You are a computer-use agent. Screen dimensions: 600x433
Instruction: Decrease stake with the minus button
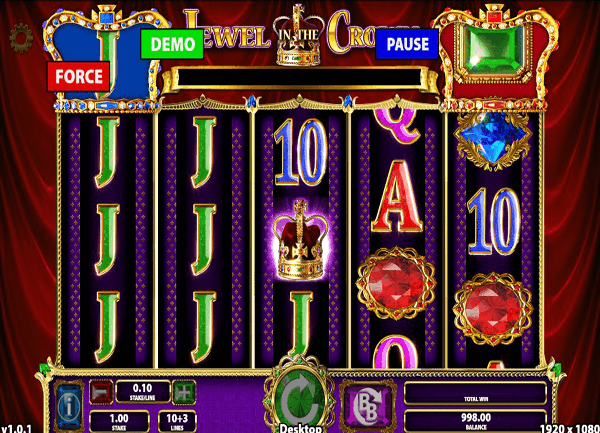(x=101, y=392)
